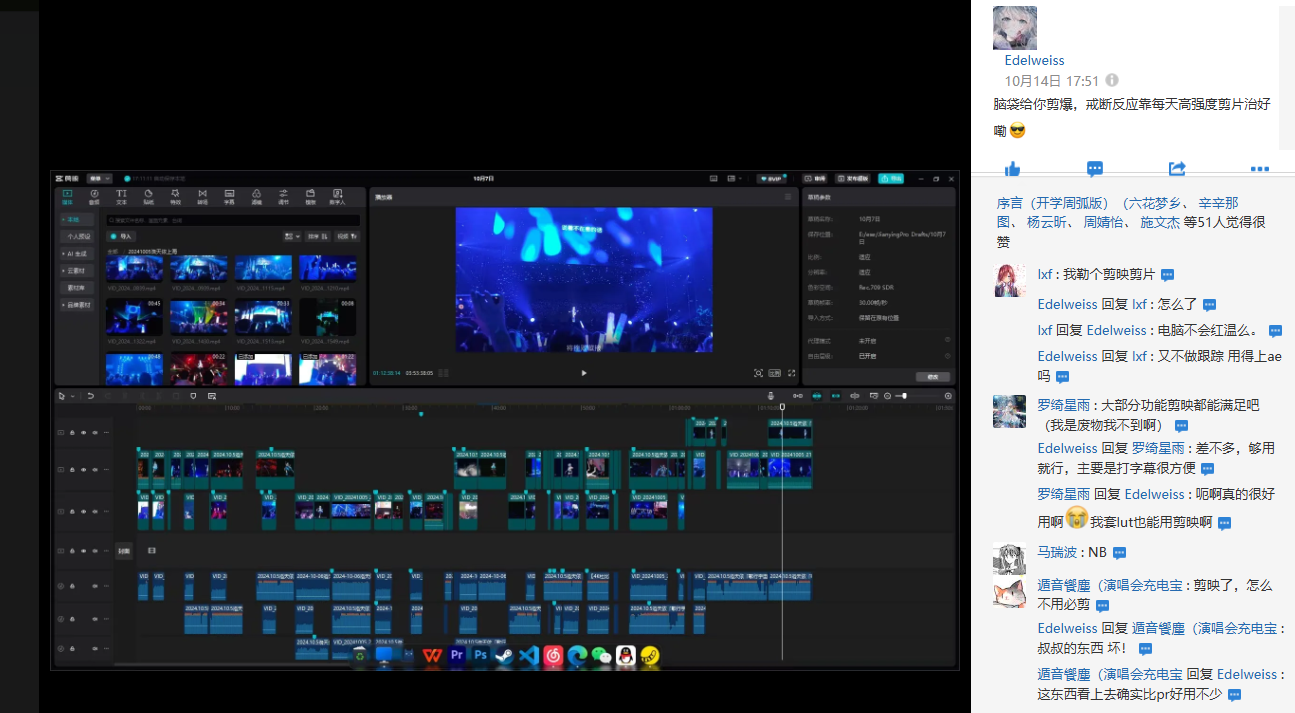Viewport: 1295px width, 713px height.
Task: Toggle visibility of the main track with 封面
Action: coord(82,551)
